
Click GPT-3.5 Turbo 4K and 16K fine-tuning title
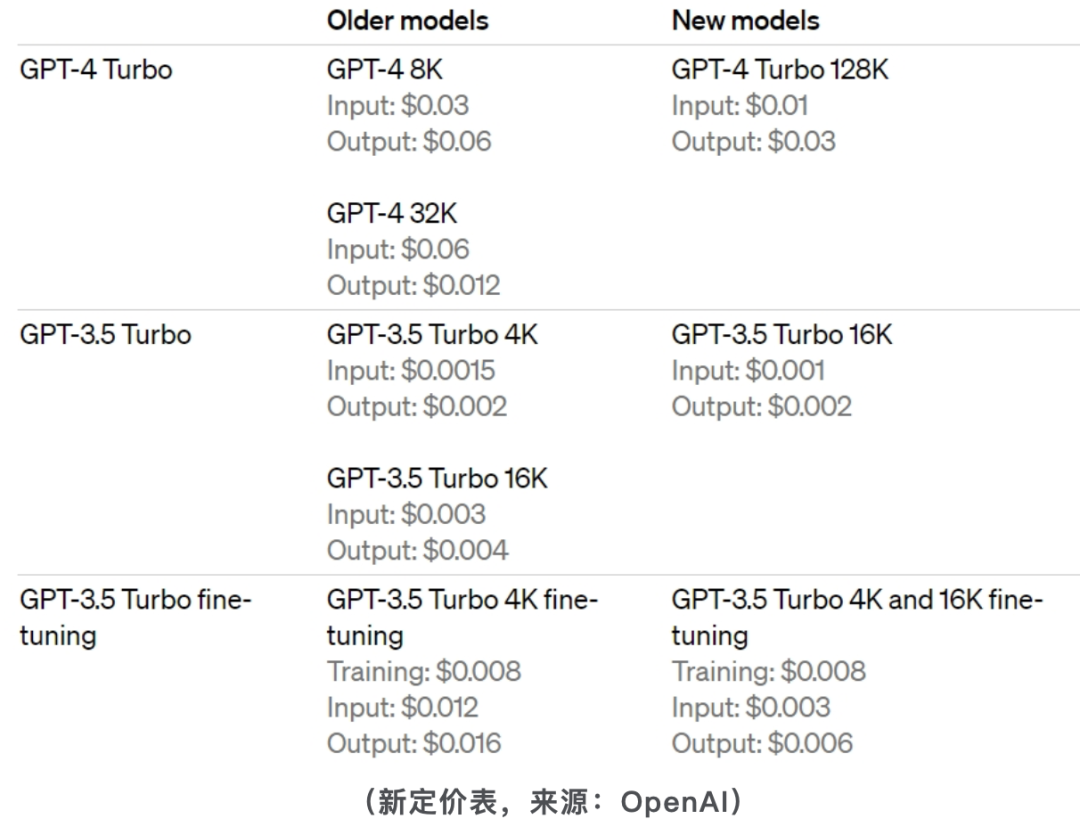(858, 618)
